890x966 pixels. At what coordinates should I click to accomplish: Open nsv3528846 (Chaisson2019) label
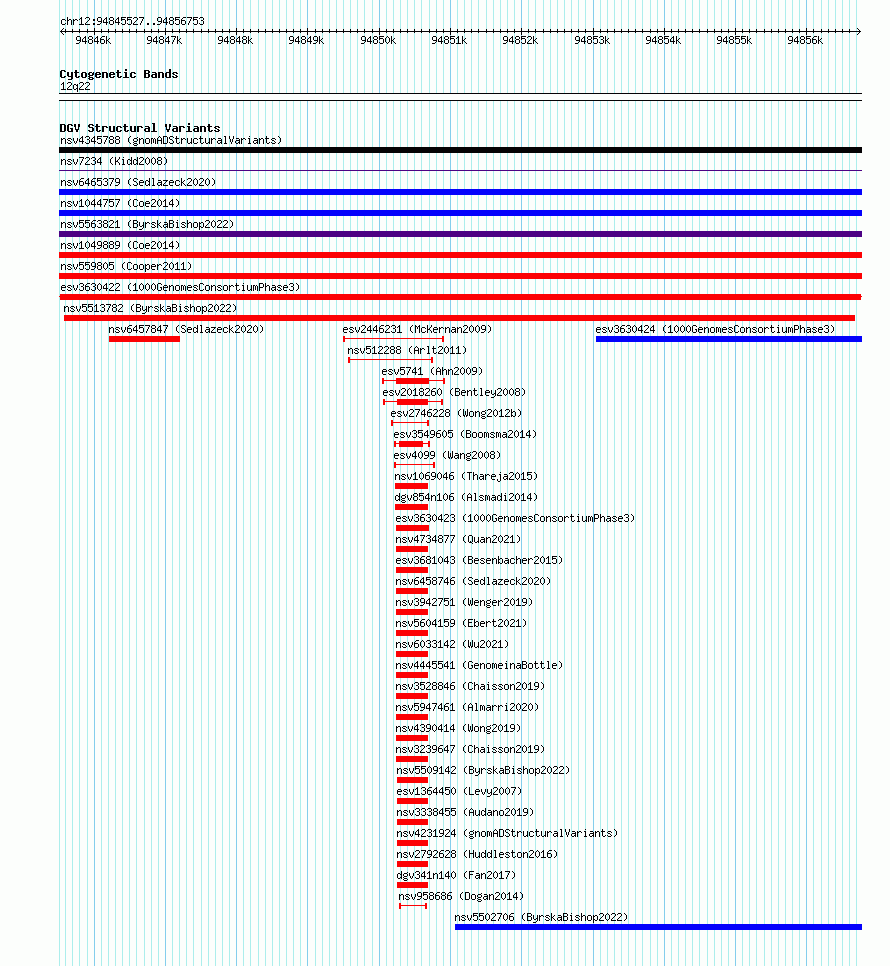tap(470, 686)
